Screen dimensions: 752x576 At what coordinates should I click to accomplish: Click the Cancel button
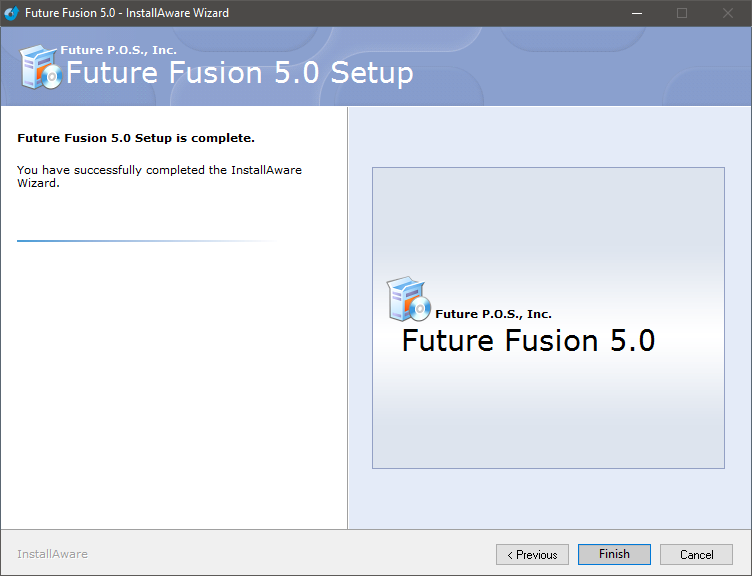click(696, 554)
